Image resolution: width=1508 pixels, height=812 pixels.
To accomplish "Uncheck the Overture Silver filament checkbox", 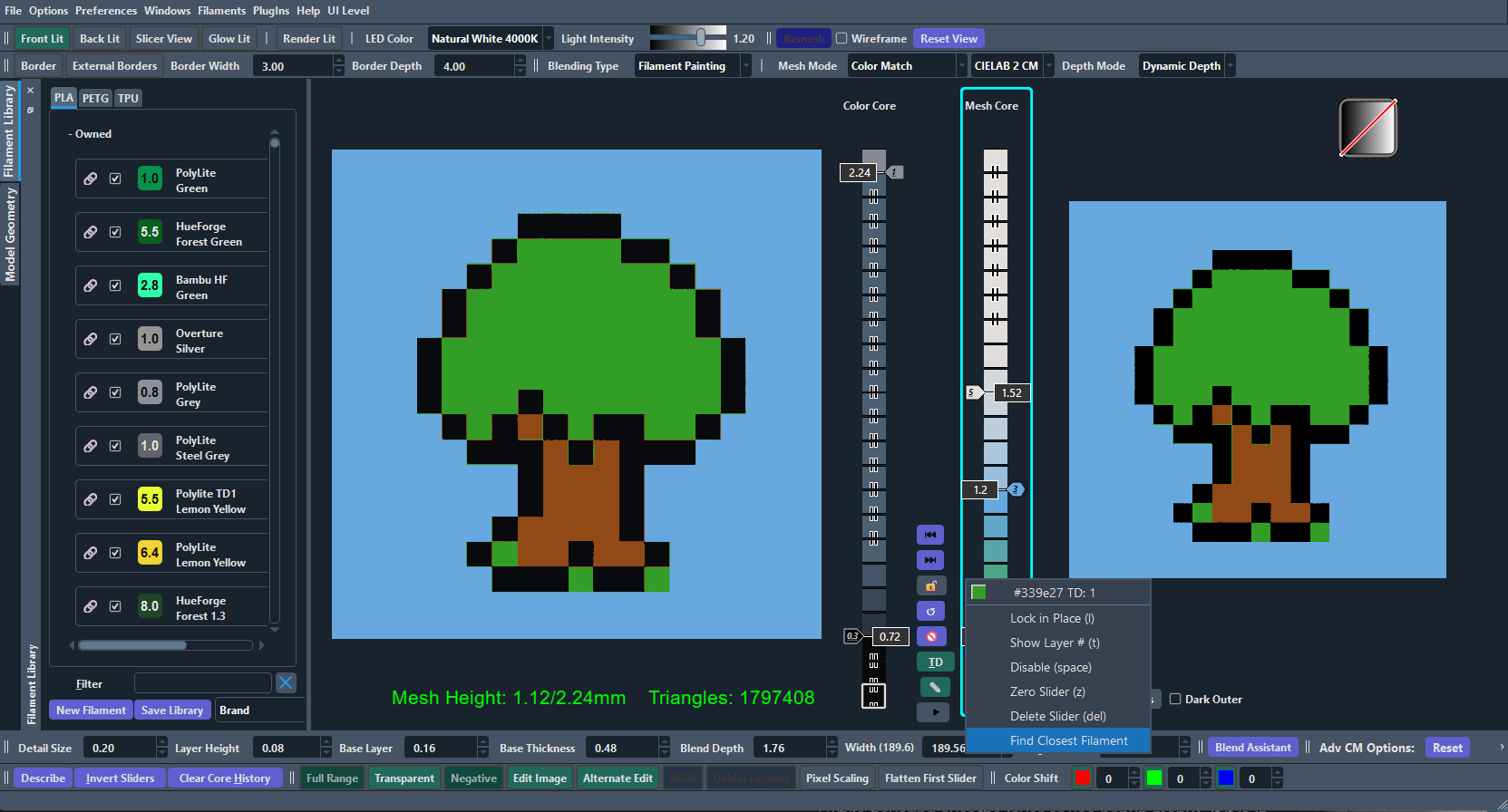I will coord(115,339).
